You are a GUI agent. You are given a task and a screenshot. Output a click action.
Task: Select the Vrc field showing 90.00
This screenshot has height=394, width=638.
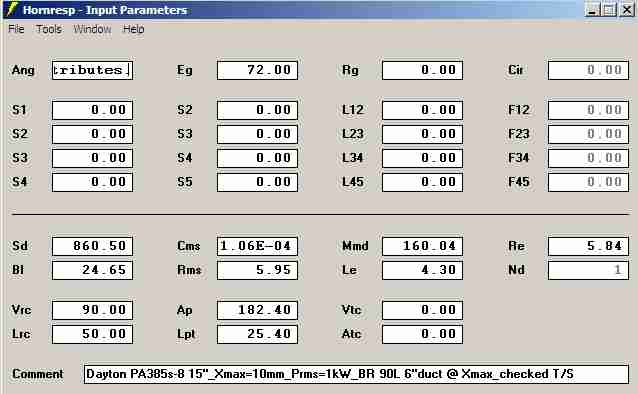pos(92,310)
